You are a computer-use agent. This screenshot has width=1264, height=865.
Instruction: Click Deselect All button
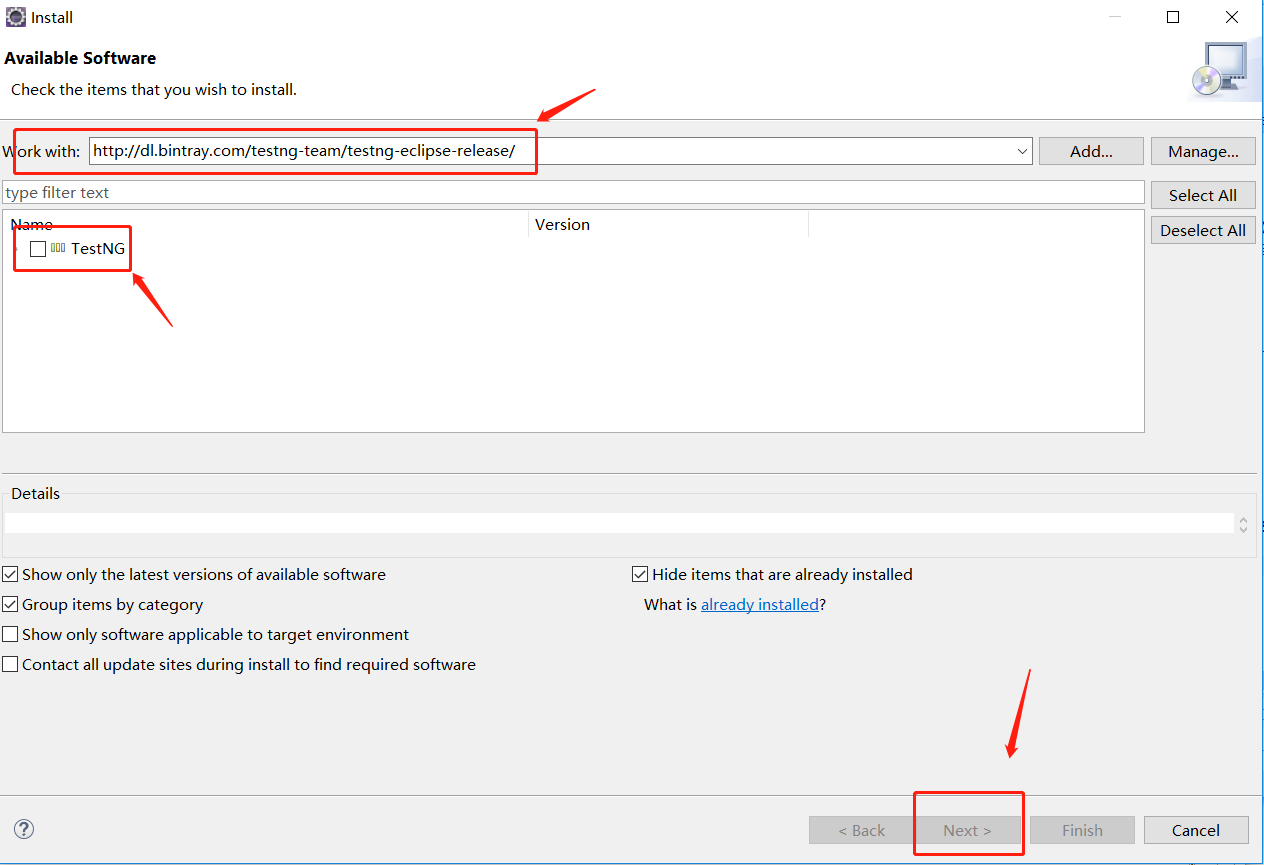tap(1203, 230)
